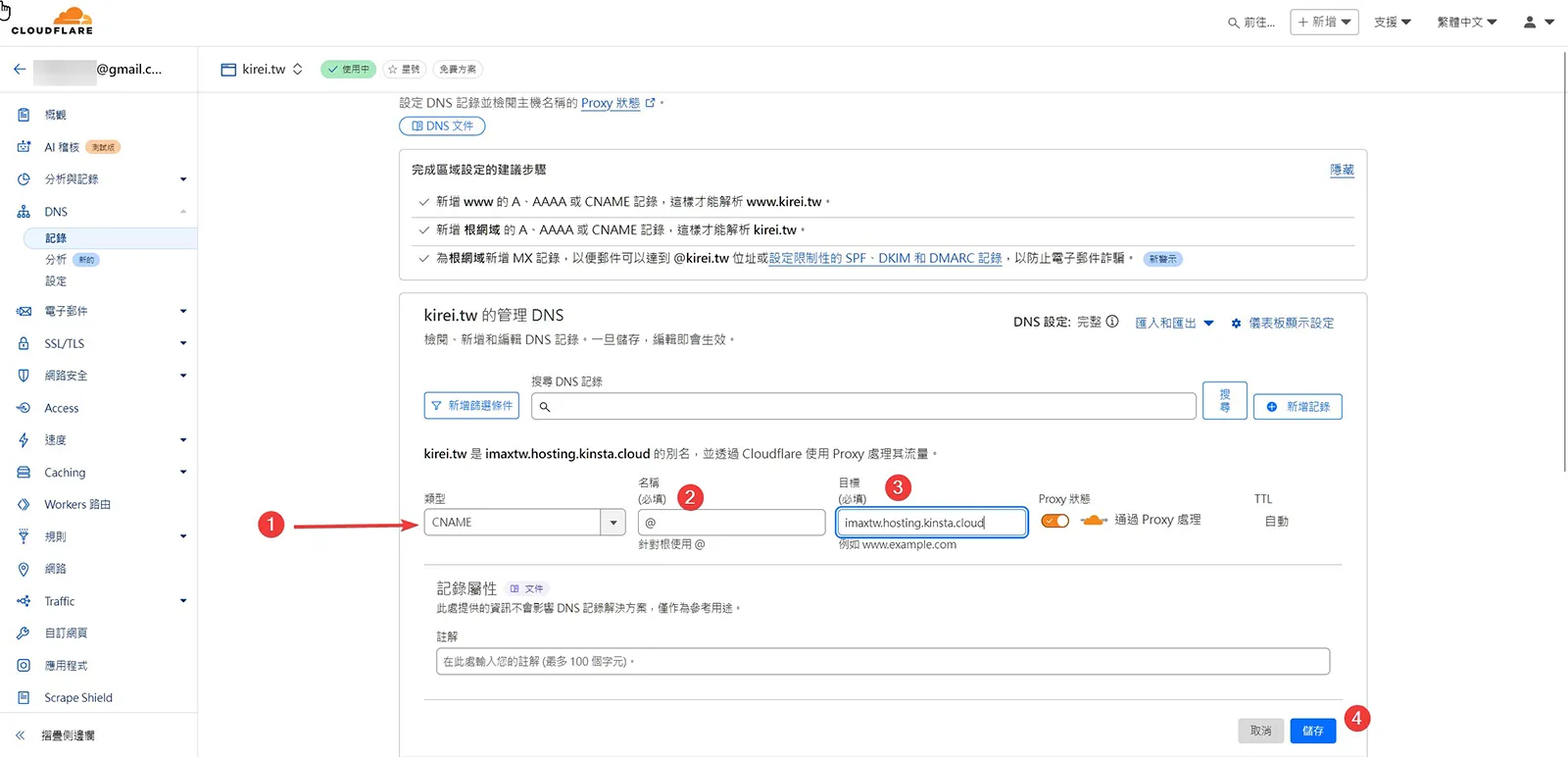Expand the Caching section arrow
This screenshot has height=757, width=1568.
coord(183,473)
